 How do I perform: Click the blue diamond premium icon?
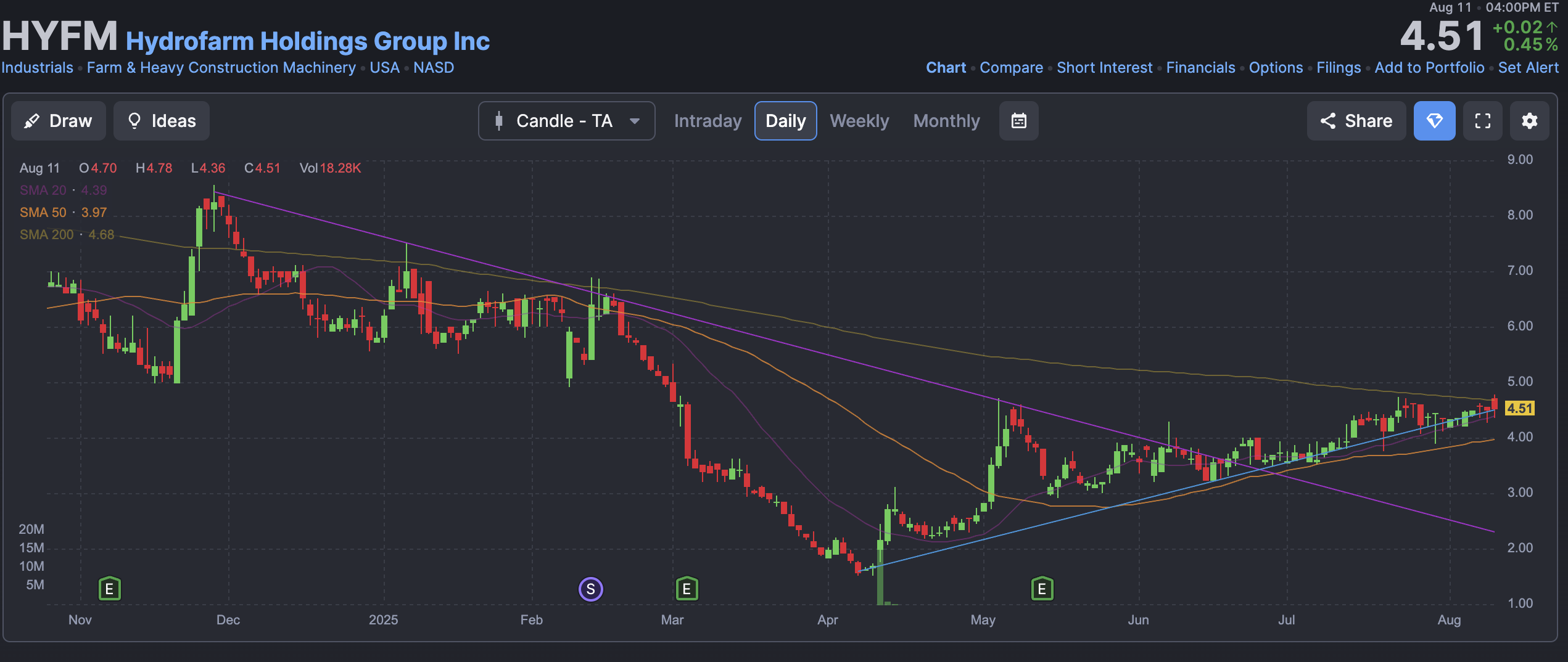pyautogui.click(x=1434, y=121)
